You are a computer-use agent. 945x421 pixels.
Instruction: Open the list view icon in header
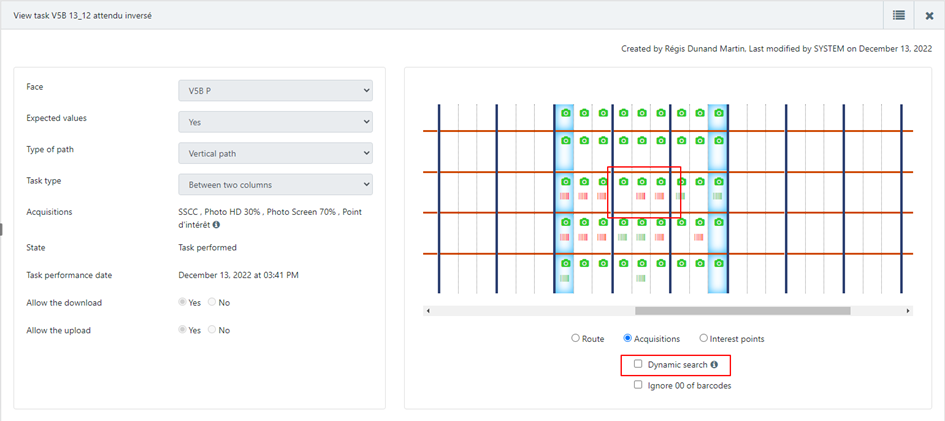click(x=899, y=16)
